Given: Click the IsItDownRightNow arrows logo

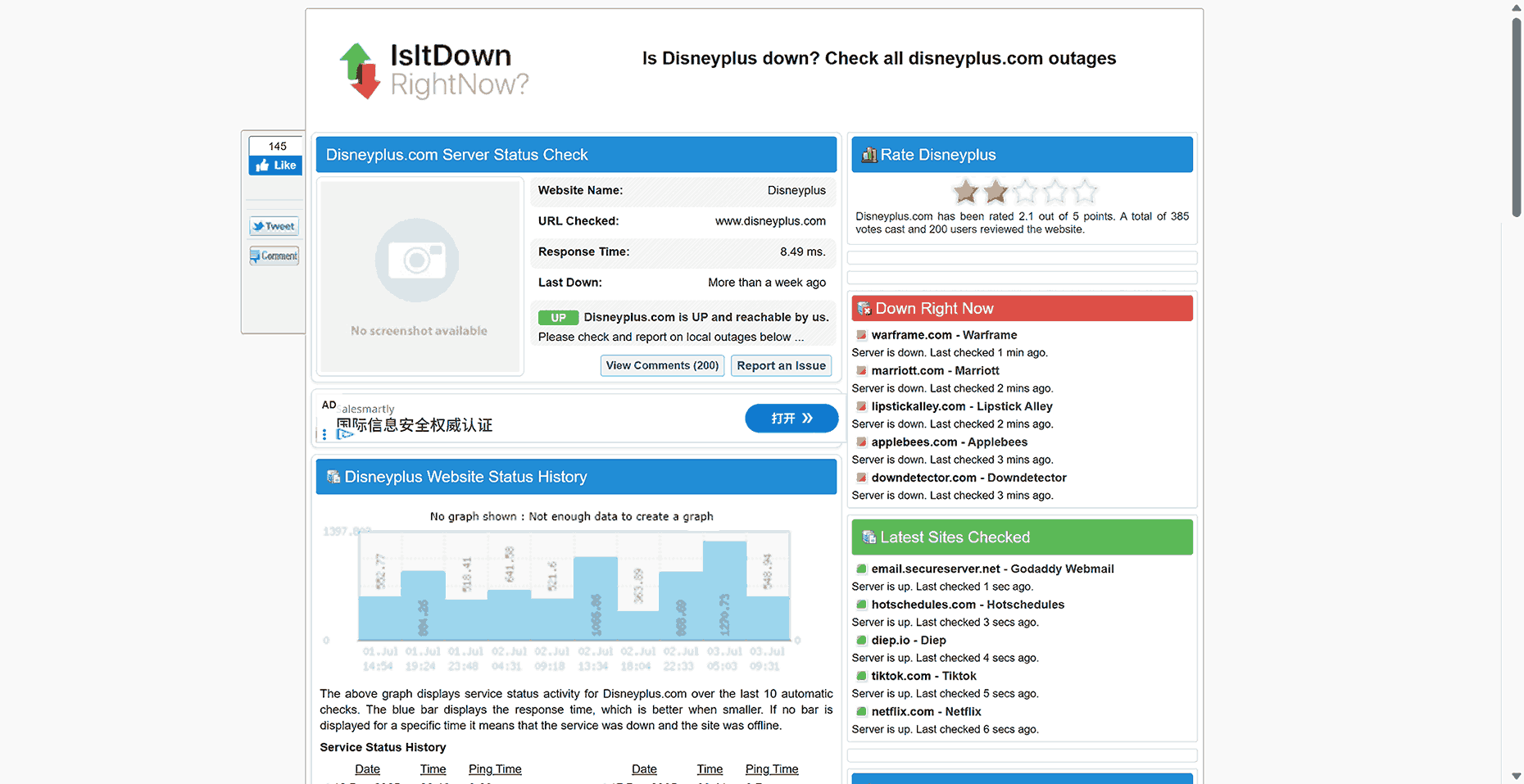Looking at the screenshot, I should [x=360, y=70].
